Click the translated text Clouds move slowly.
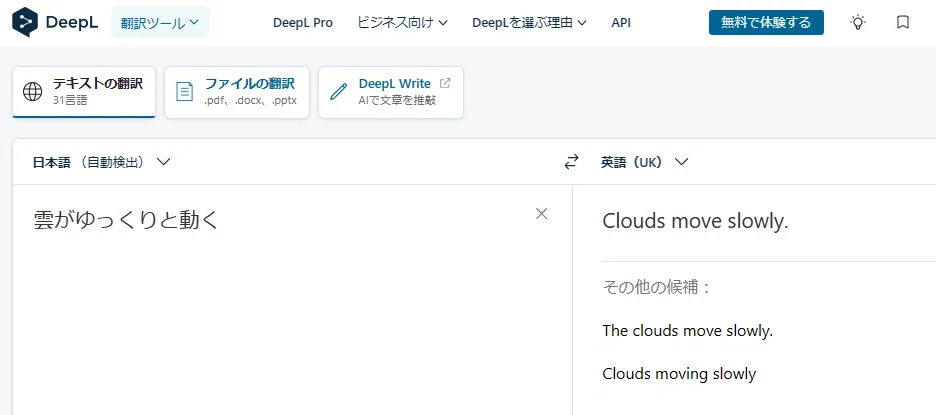The width and height of the screenshot is (936, 415). coord(695,221)
